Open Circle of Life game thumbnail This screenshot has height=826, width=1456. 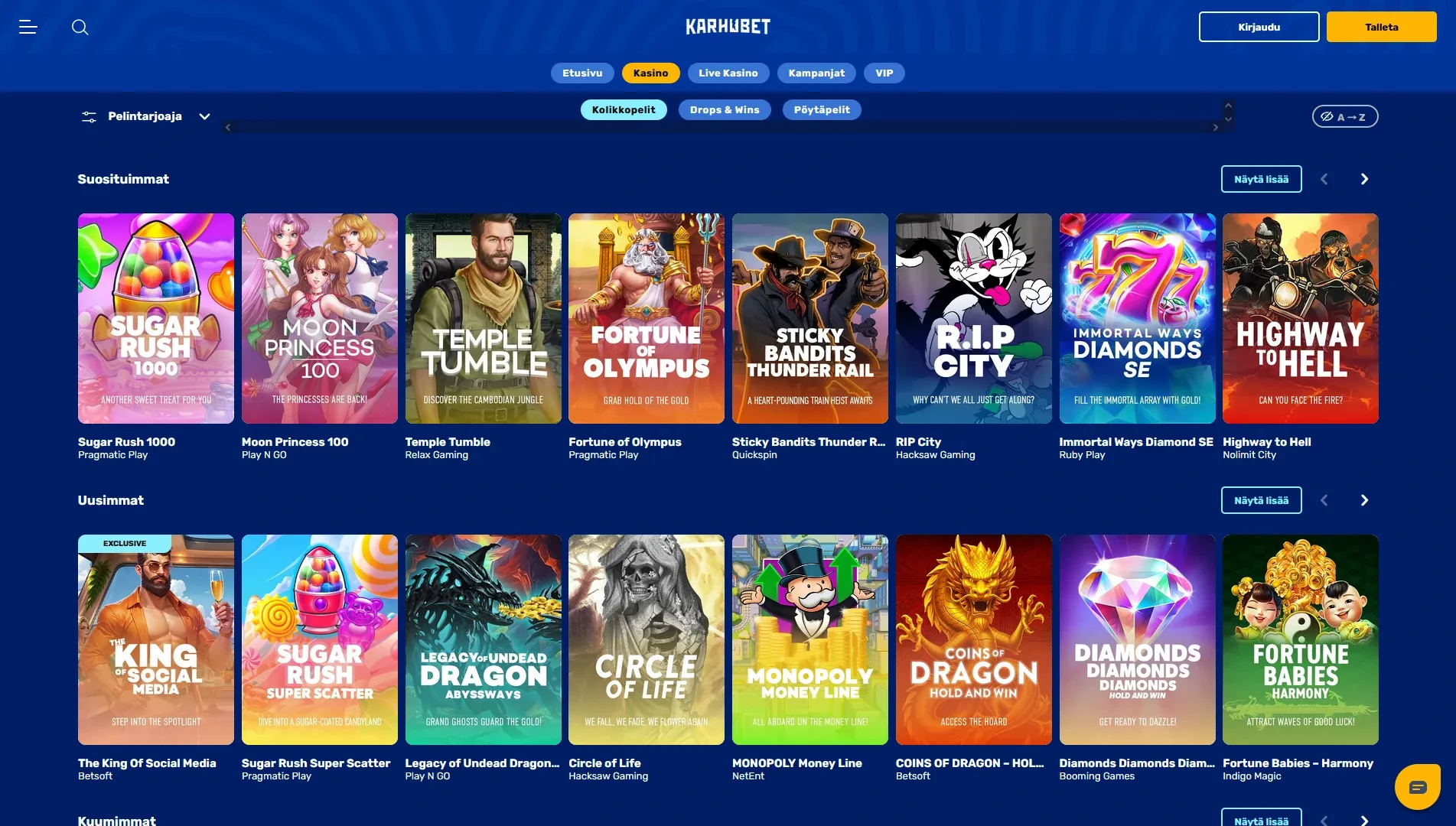[x=647, y=639]
